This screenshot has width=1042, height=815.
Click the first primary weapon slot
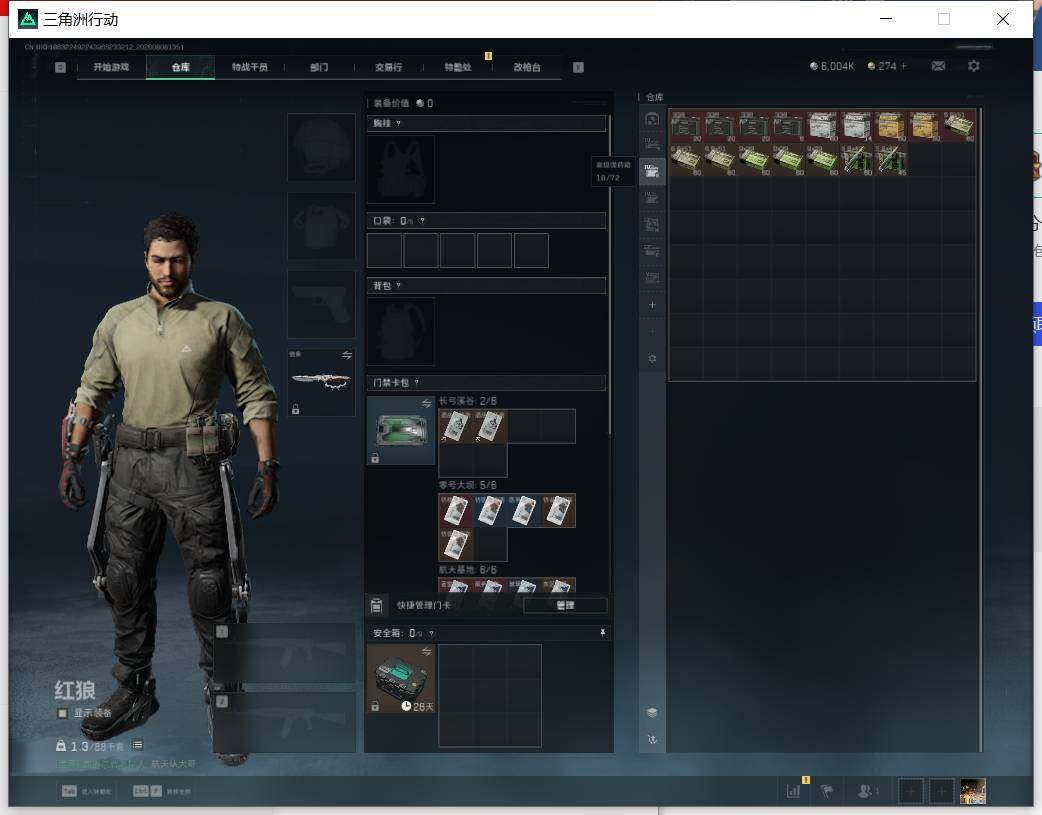point(284,653)
